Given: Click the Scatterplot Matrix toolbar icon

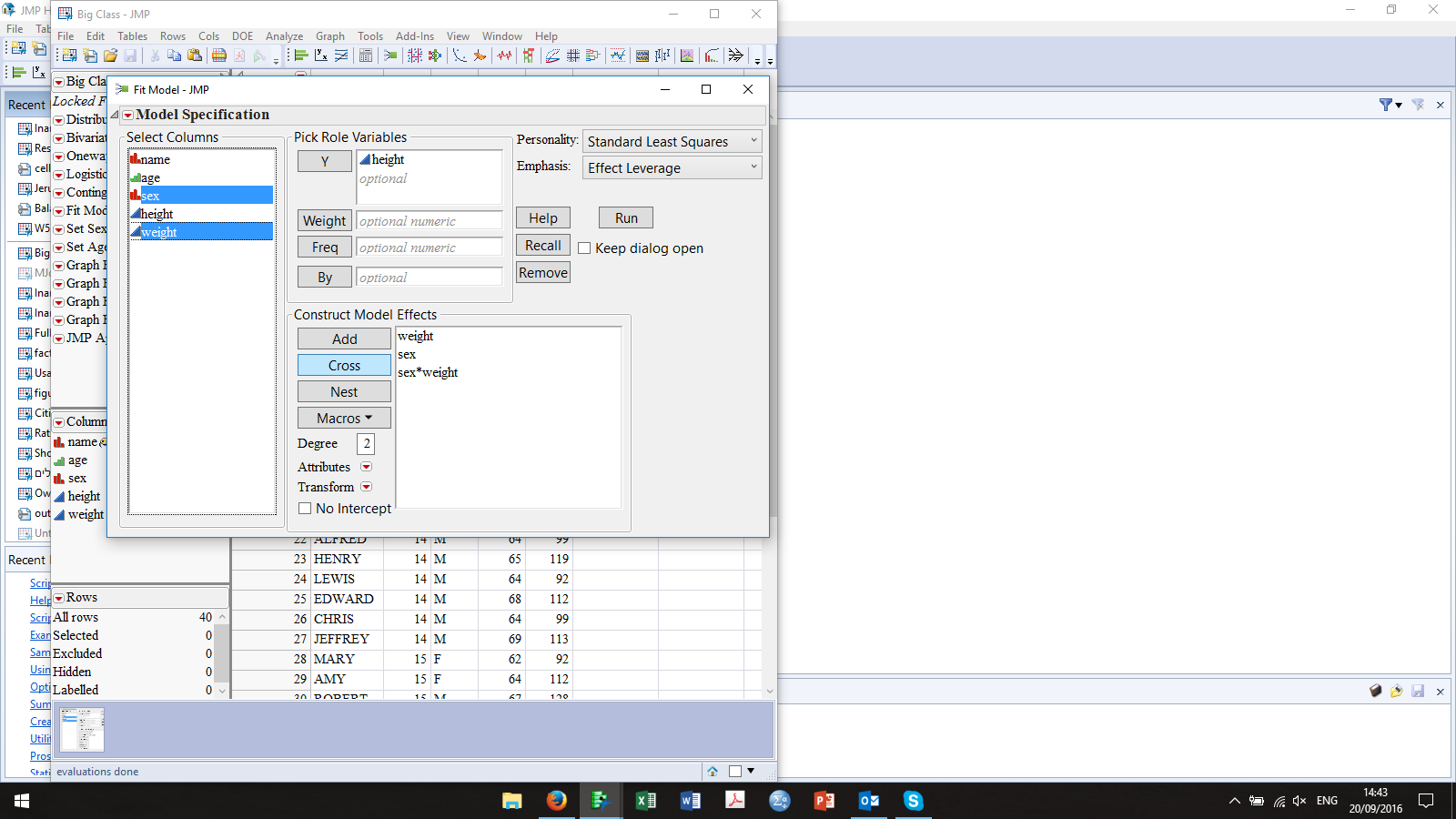Looking at the screenshot, I should 573,56.
